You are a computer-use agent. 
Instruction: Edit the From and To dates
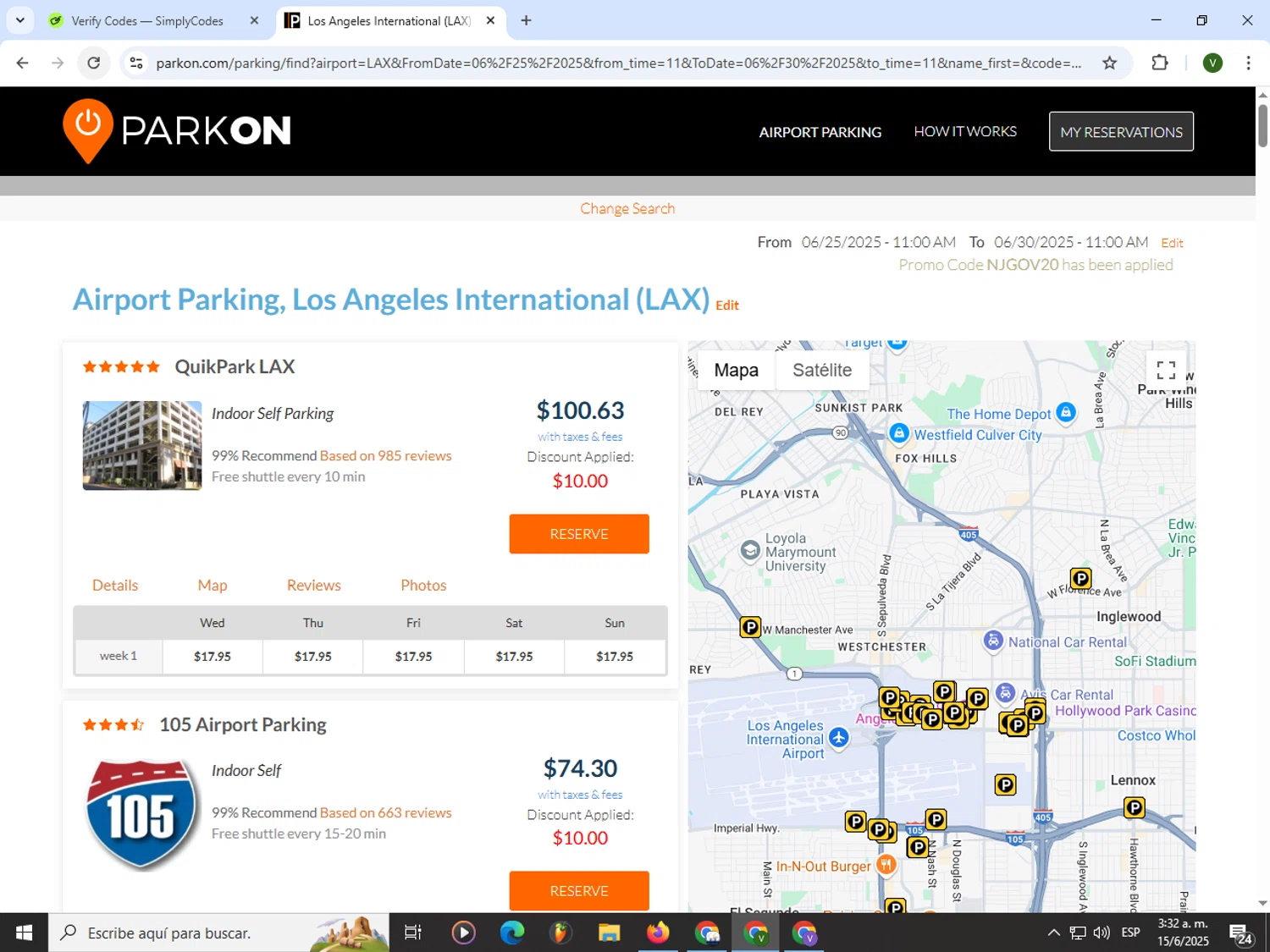click(x=1172, y=243)
